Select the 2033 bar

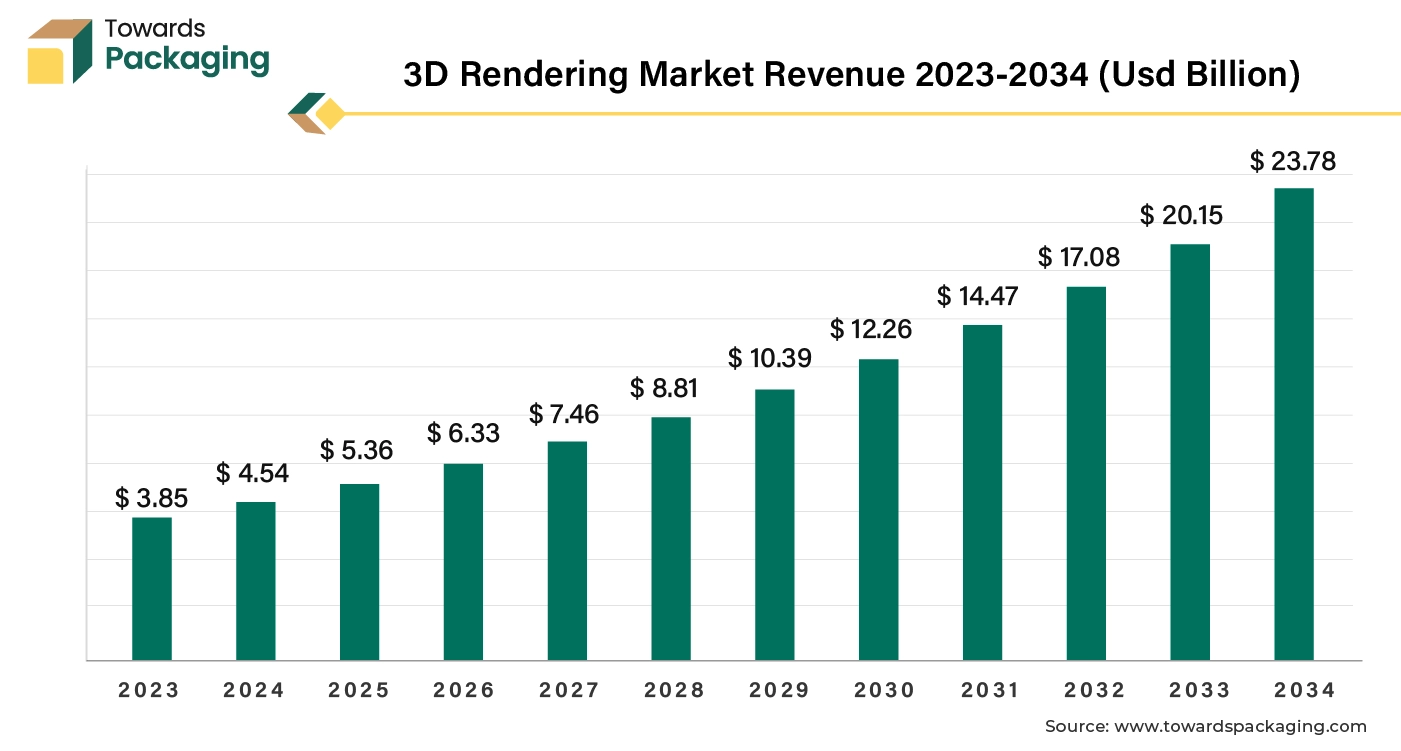(1190, 452)
